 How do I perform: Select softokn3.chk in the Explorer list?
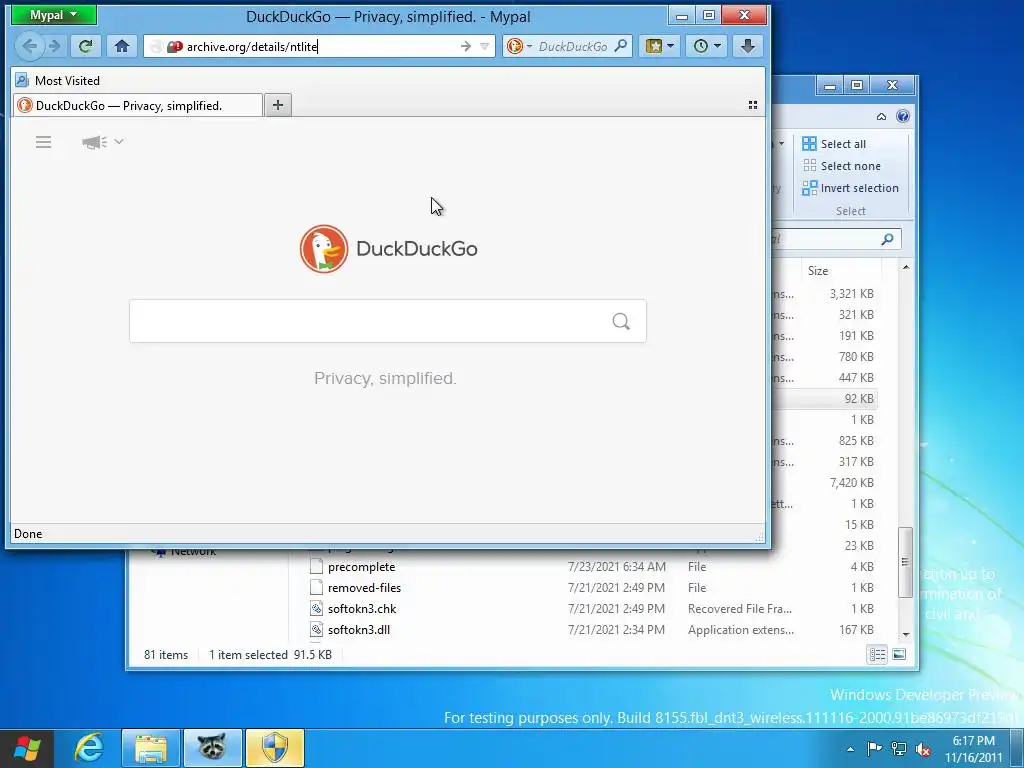tap(362, 609)
